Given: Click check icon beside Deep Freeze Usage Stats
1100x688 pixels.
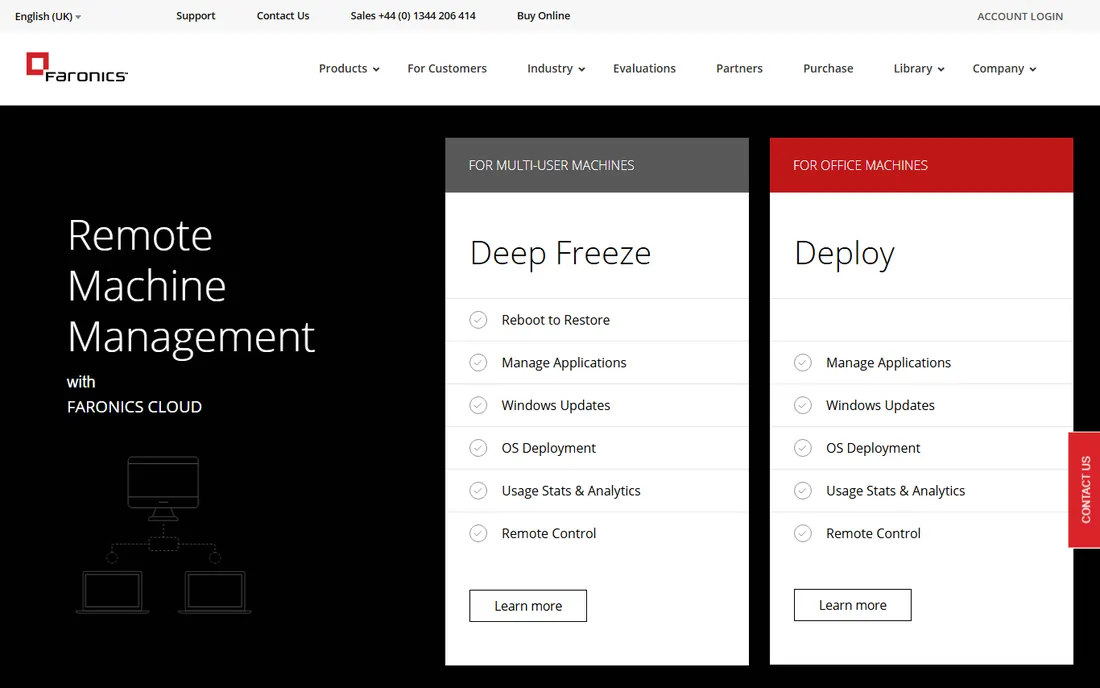Looking at the screenshot, I should click(478, 491).
